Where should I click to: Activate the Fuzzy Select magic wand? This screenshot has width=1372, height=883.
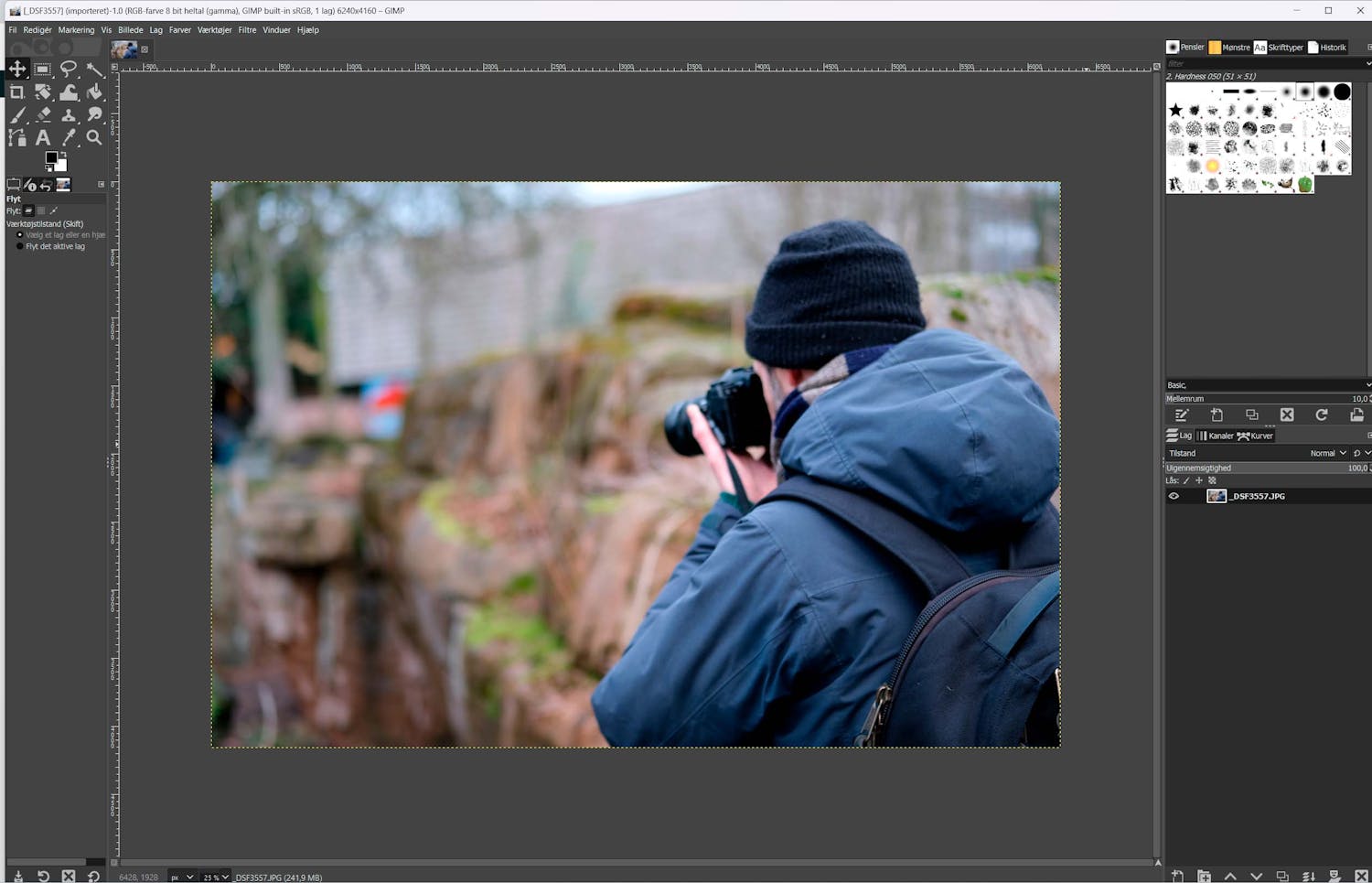pyautogui.click(x=94, y=70)
